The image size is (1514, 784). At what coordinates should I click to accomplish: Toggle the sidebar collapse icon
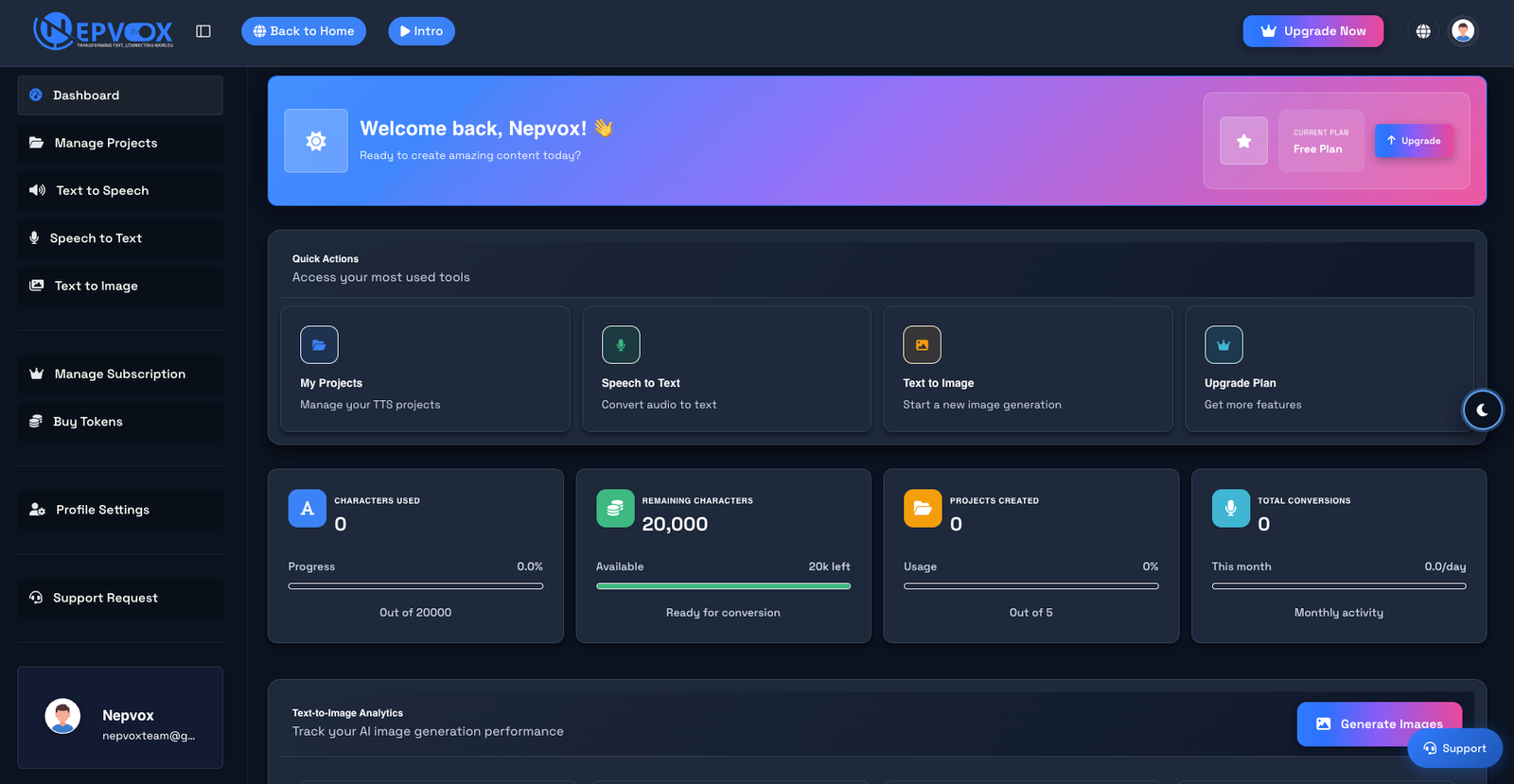click(x=203, y=31)
